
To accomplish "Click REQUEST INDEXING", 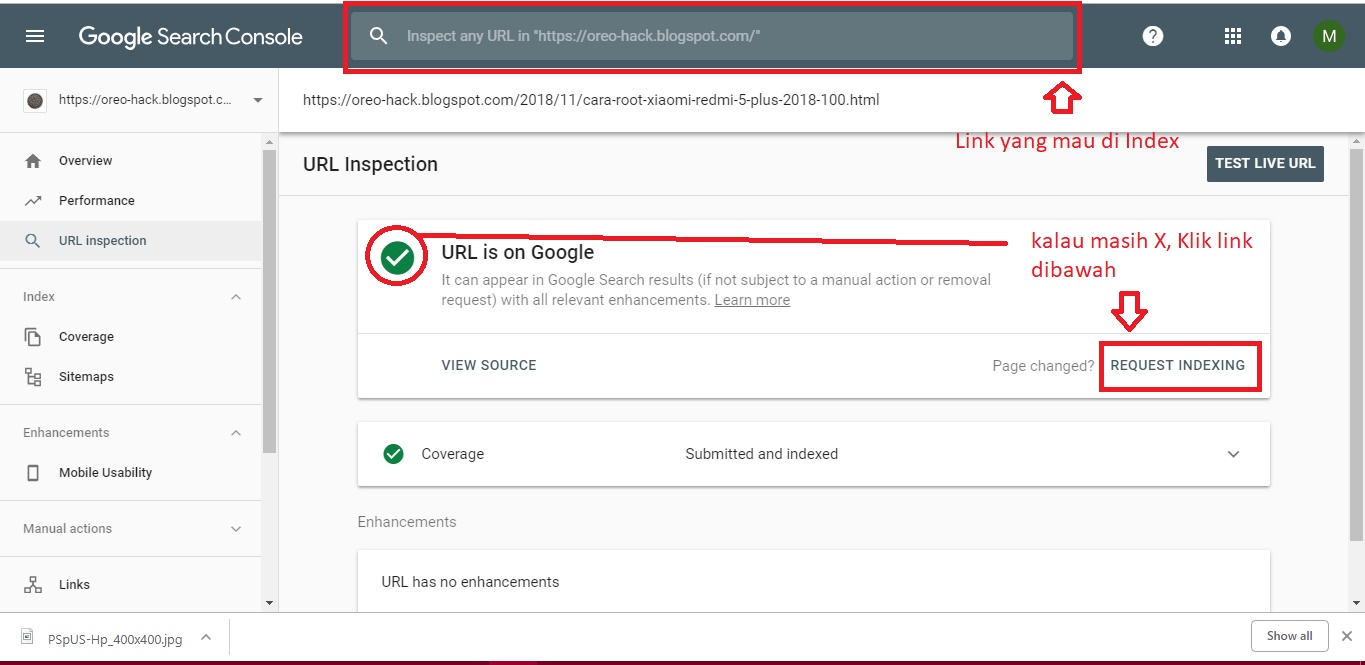I will (x=1178, y=366).
